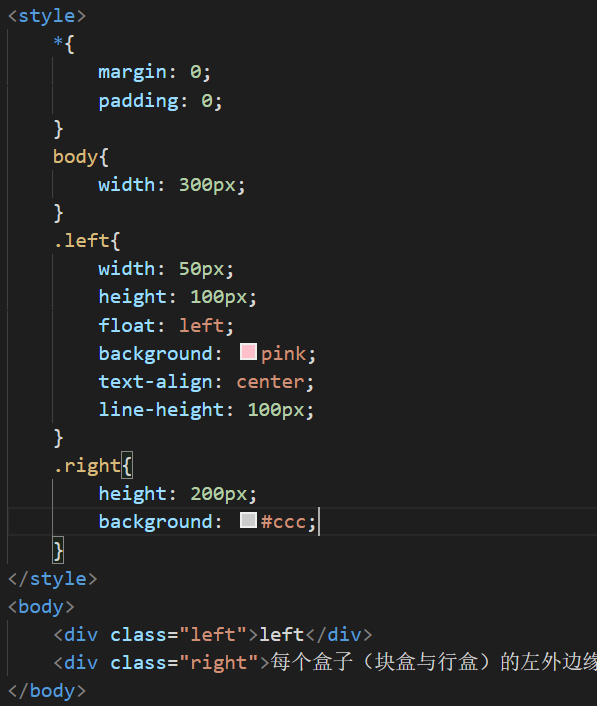Viewport: 597px width, 706px height.
Task: Click the universal * selector
Action: [x=58, y=43]
